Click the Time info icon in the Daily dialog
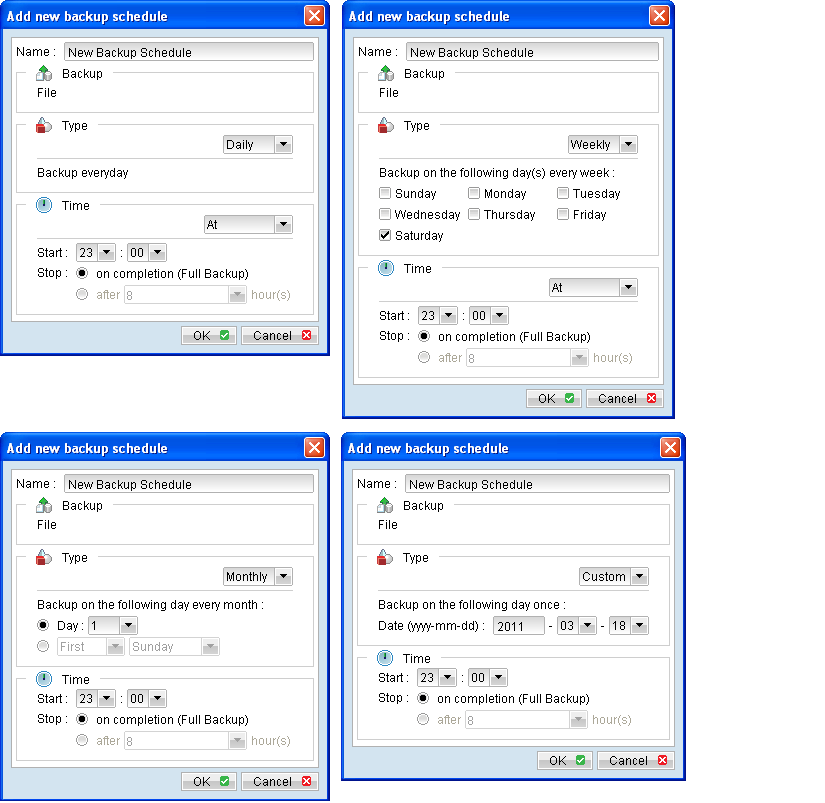 pos(43,204)
